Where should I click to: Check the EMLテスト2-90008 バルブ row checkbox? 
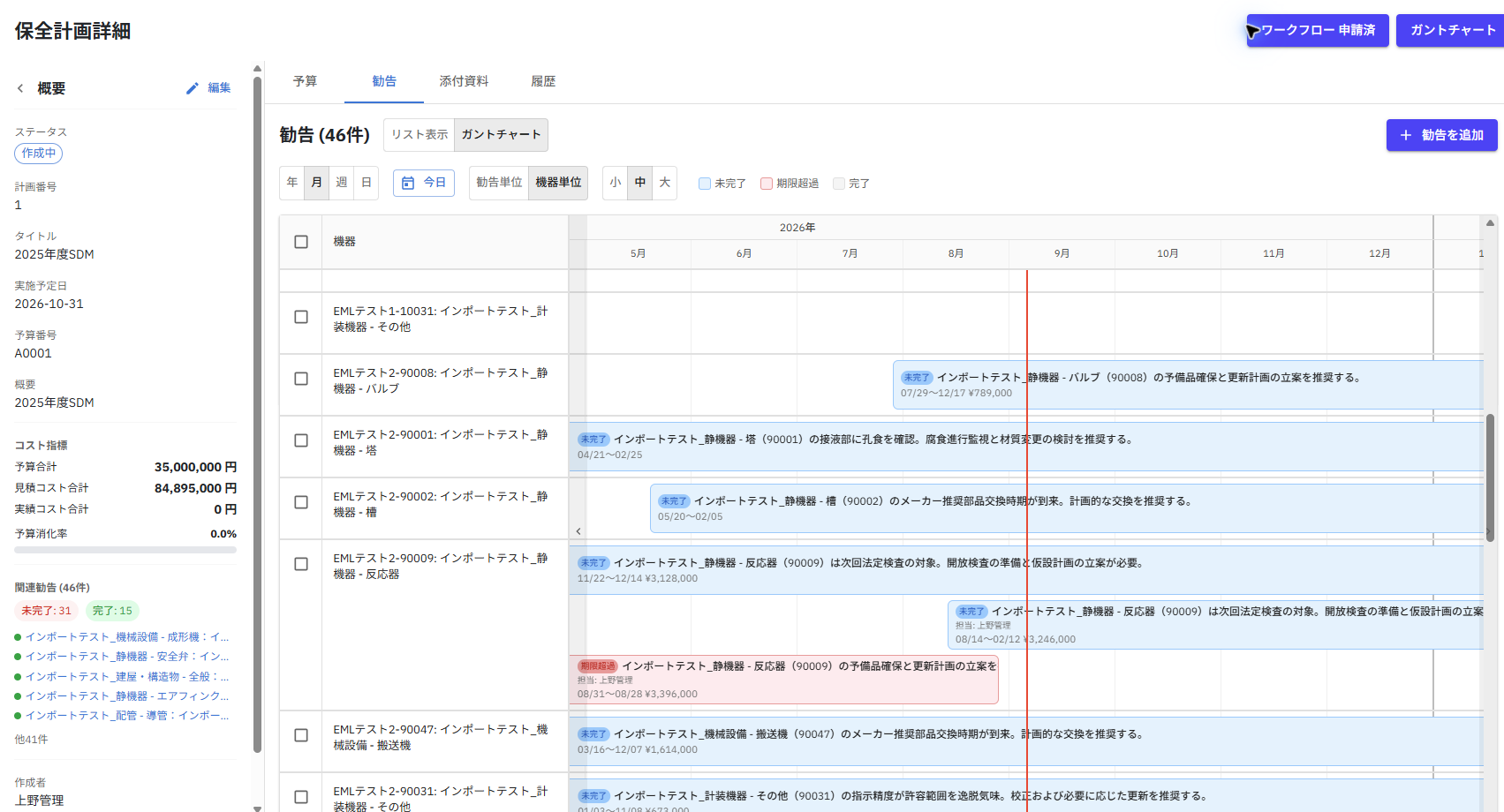click(x=301, y=379)
